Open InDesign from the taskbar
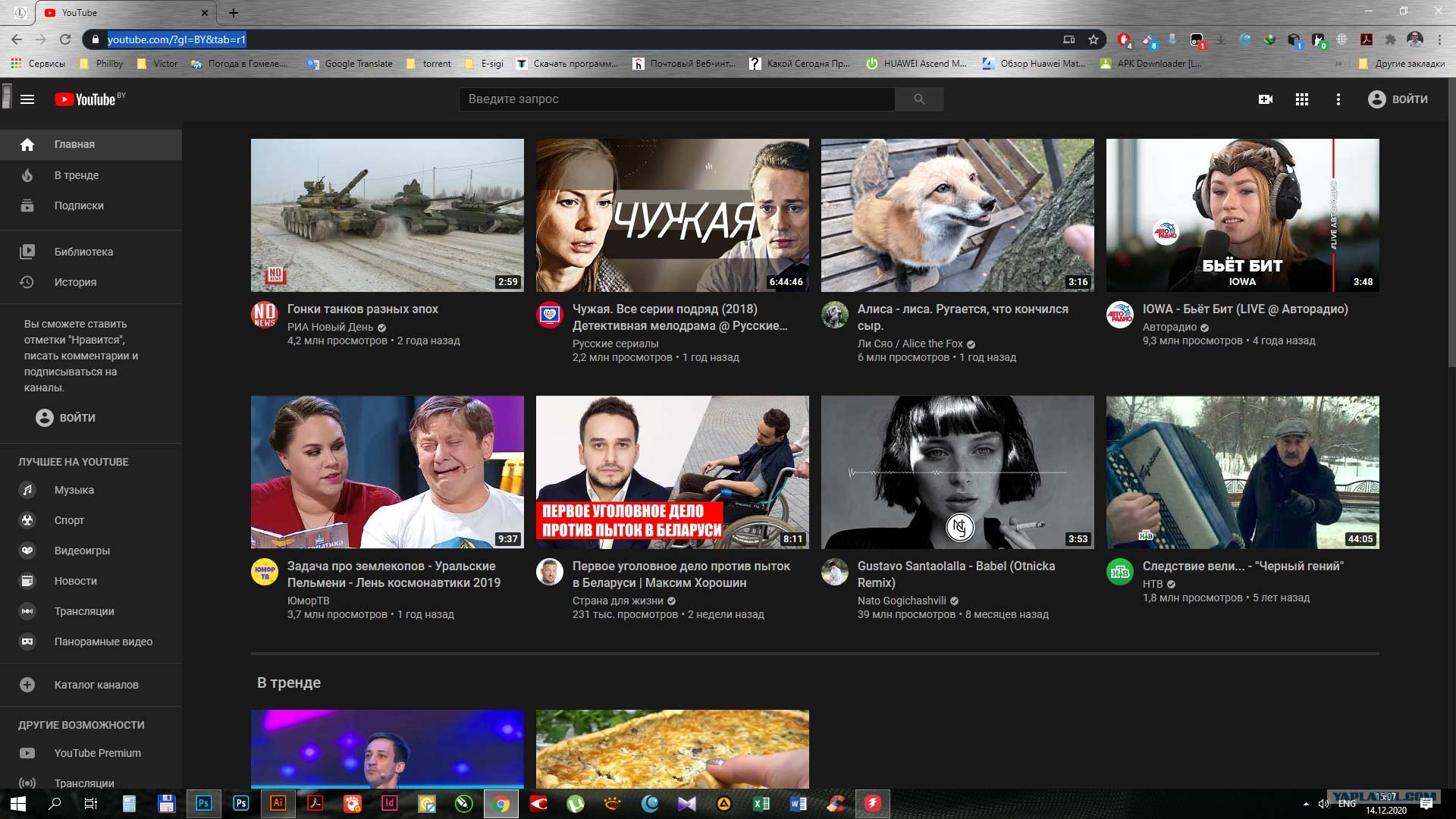Image resolution: width=1456 pixels, height=819 pixels. 390,803
